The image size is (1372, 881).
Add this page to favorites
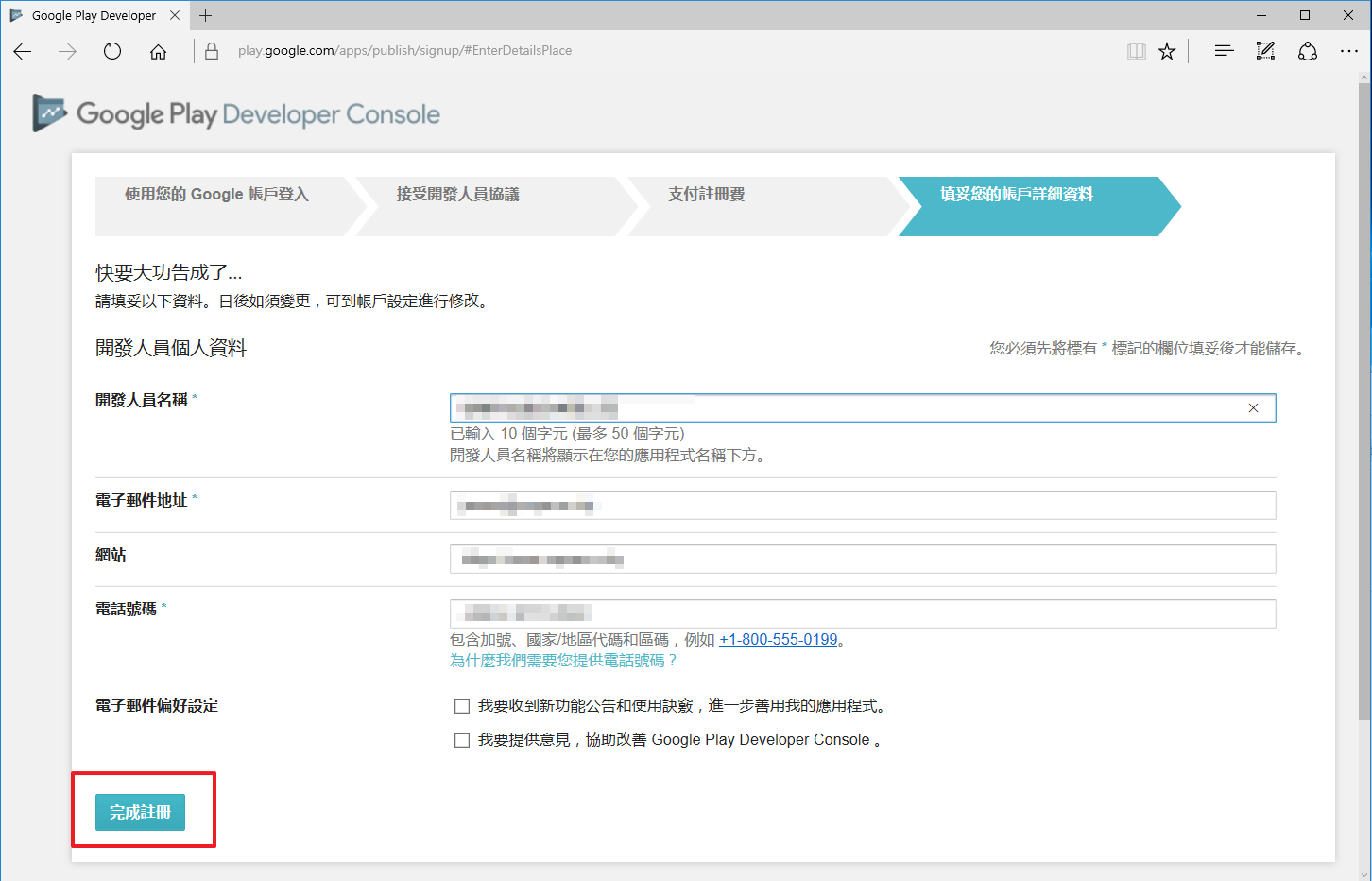pos(1167,51)
